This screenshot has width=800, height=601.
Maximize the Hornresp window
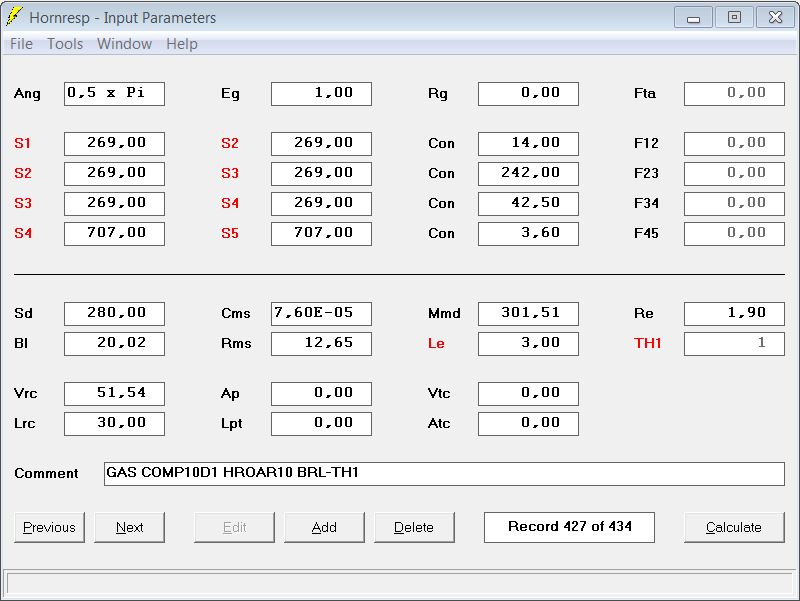(734, 17)
